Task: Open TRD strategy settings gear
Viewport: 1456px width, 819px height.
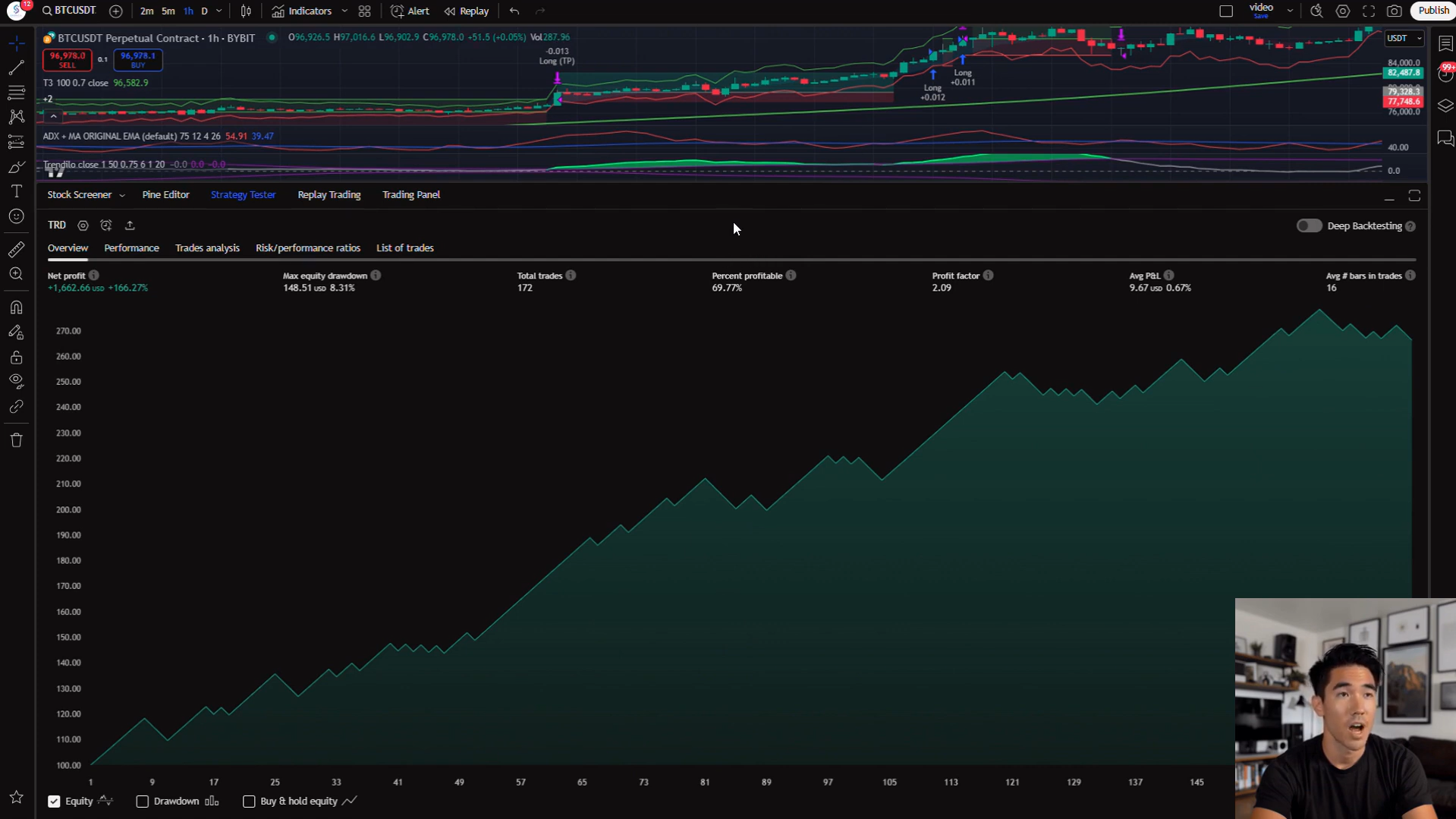Action: [x=83, y=225]
